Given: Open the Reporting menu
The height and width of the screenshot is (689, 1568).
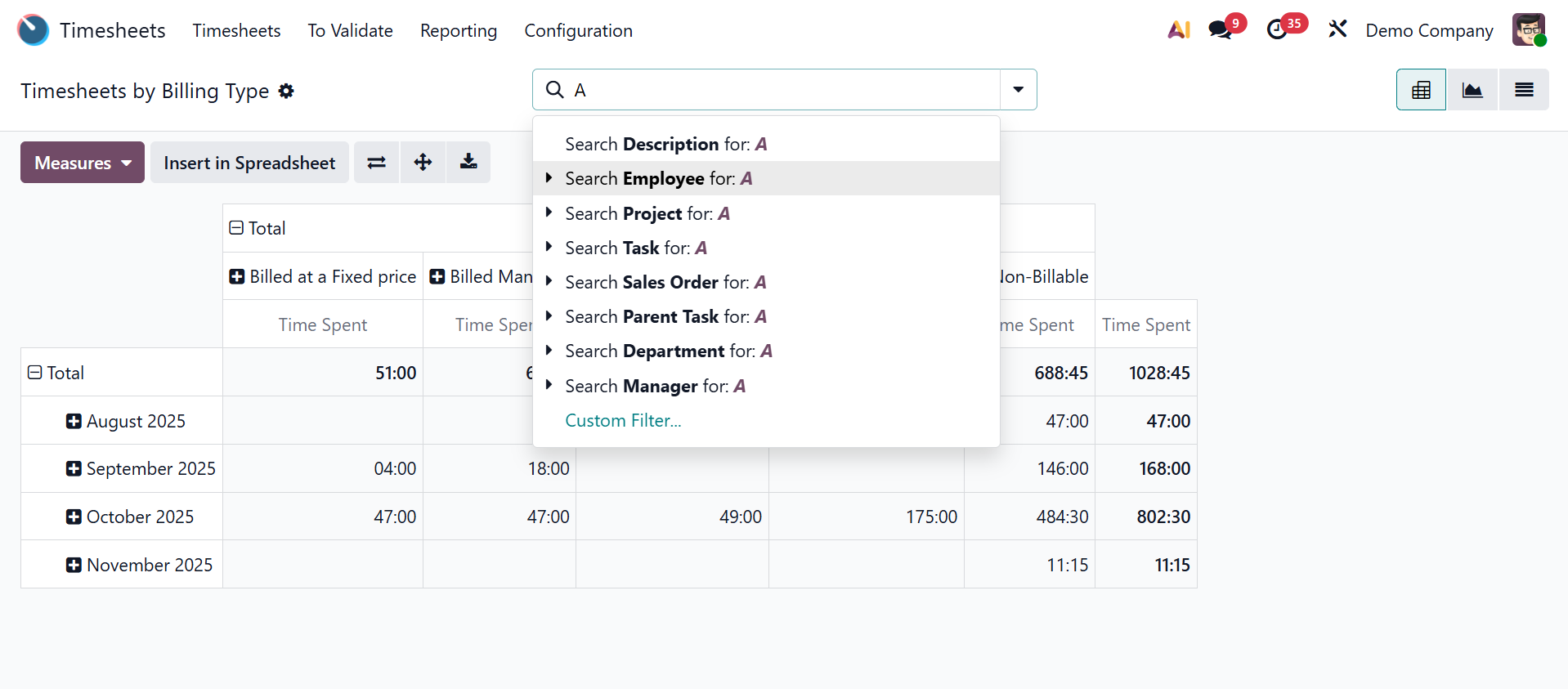Looking at the screenshot, I should tap(458, 31).
